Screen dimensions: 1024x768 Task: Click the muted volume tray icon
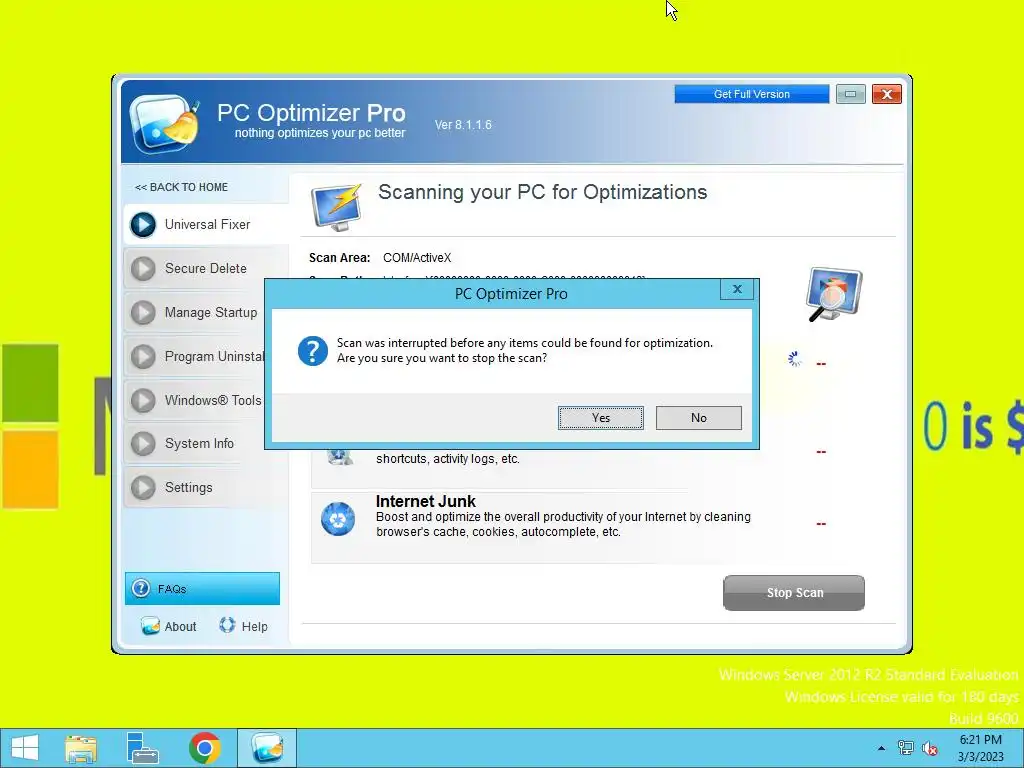pyautogui.click(x=930, y=748)
